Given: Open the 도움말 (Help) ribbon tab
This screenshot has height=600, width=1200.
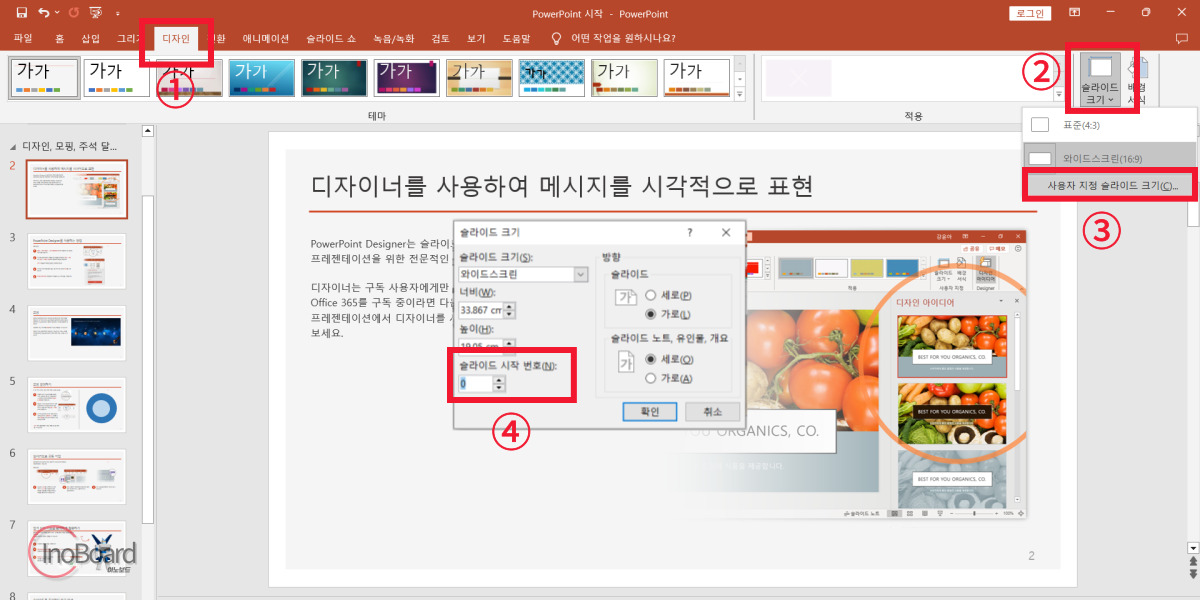Looking at the screenshot, I should 517,38.
